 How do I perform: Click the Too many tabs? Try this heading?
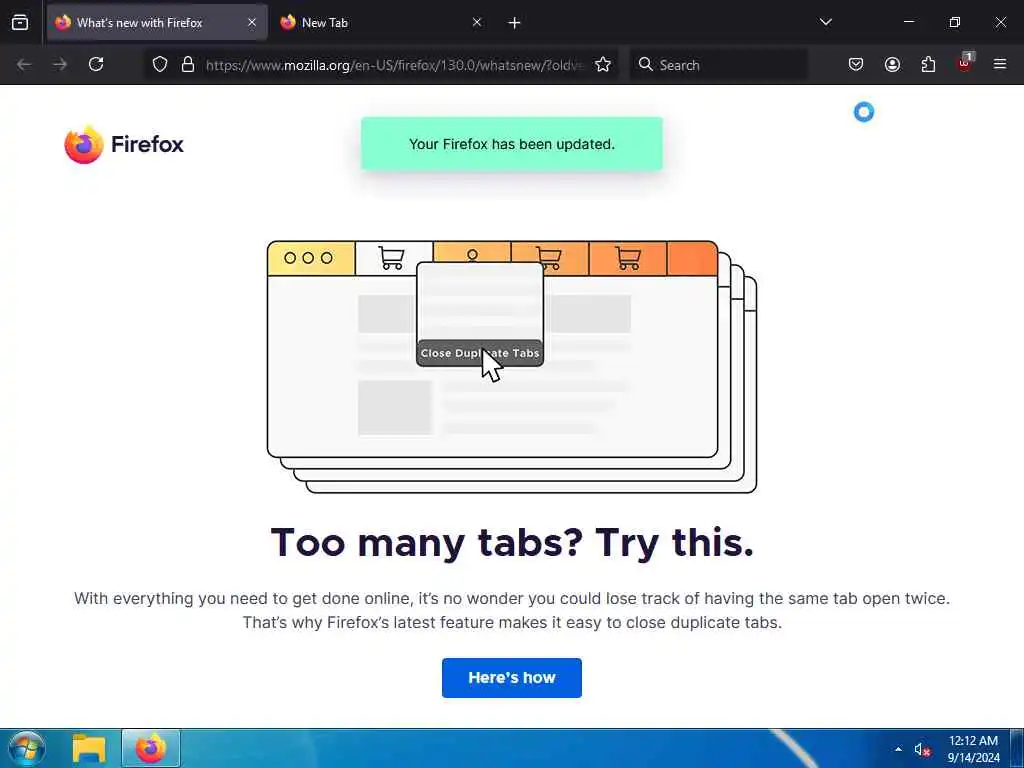pos(512,542)
